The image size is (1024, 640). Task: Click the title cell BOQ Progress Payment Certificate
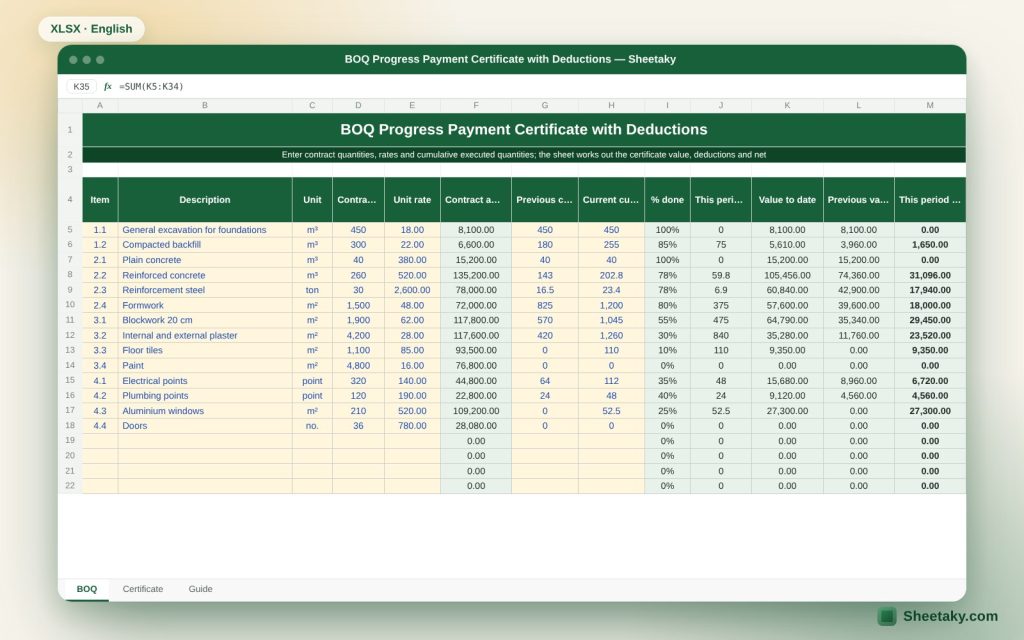click(524, 129)
